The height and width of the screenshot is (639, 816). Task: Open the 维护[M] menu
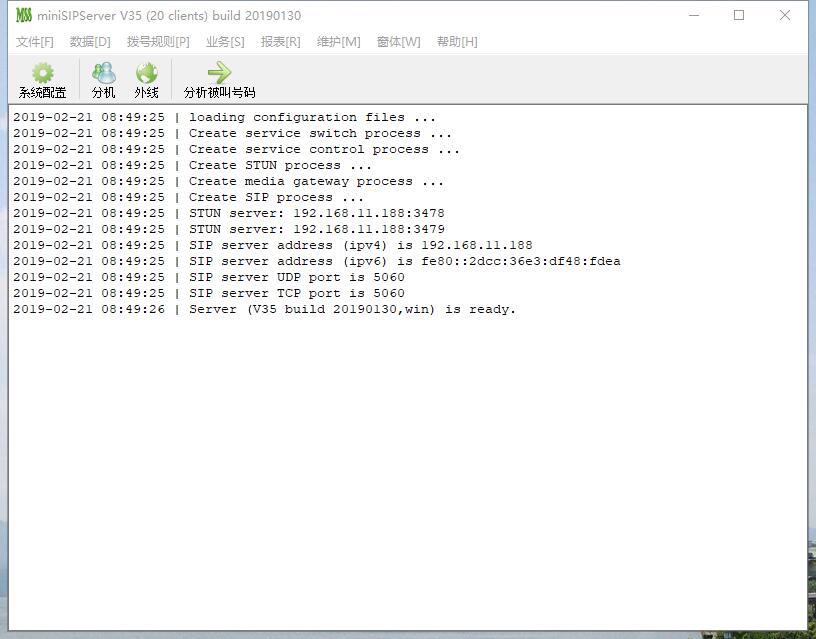tap(338, 42)
